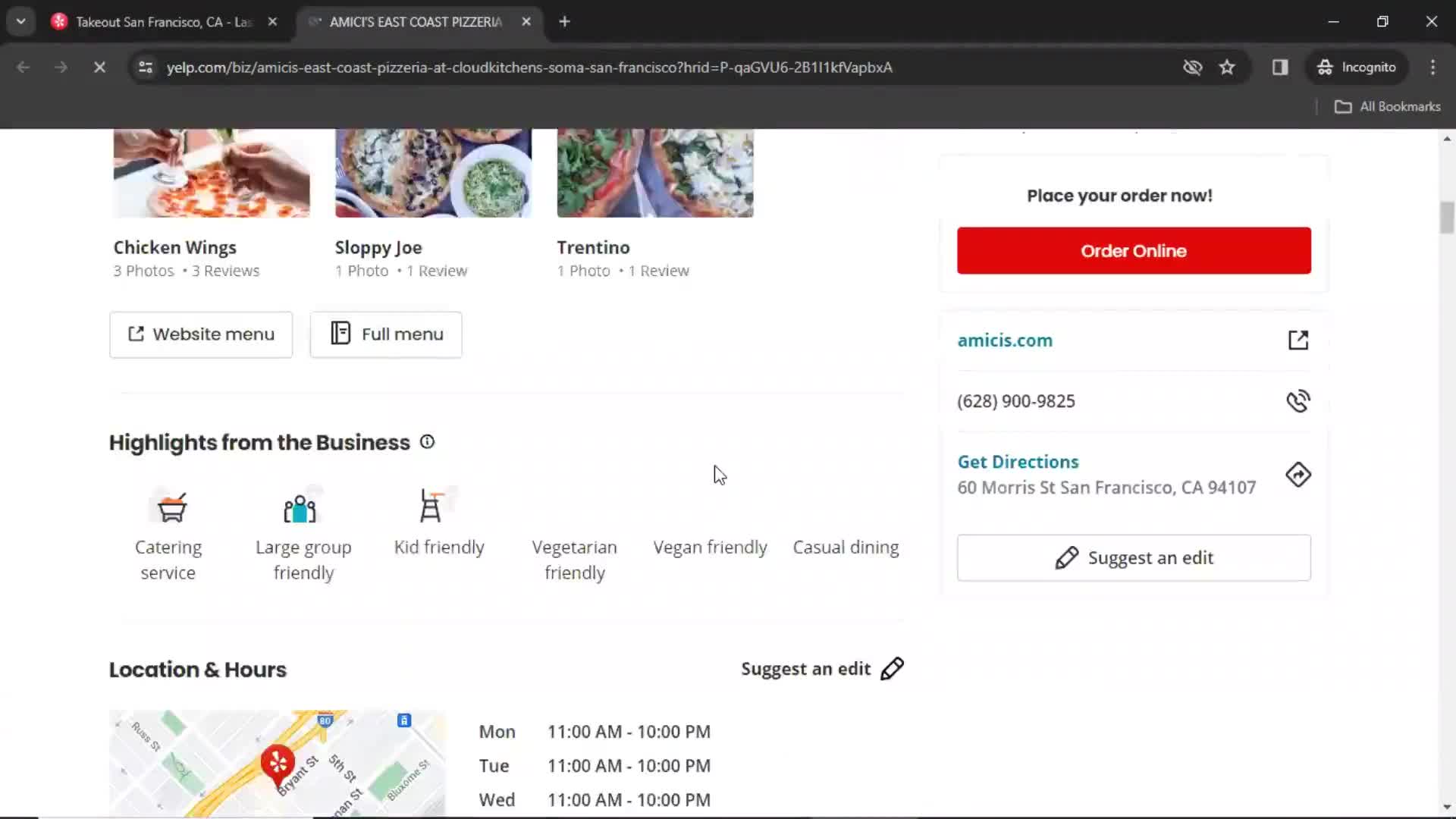Image resolution: width=1456 pixels, height=819 pixels.
Task: Open the Website menu button
Action: point(201,334)
